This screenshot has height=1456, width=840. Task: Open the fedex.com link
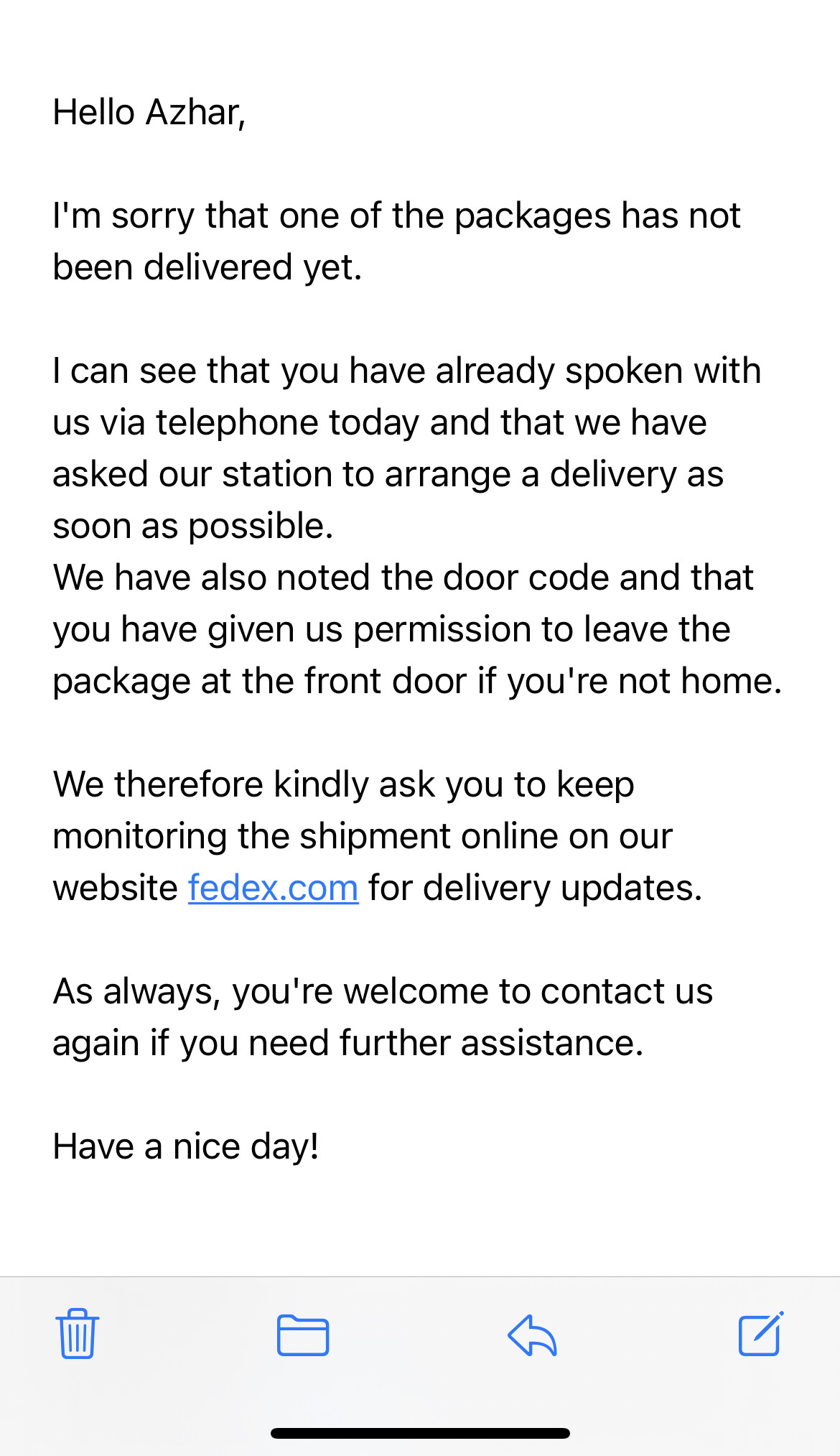click(273, 888)
